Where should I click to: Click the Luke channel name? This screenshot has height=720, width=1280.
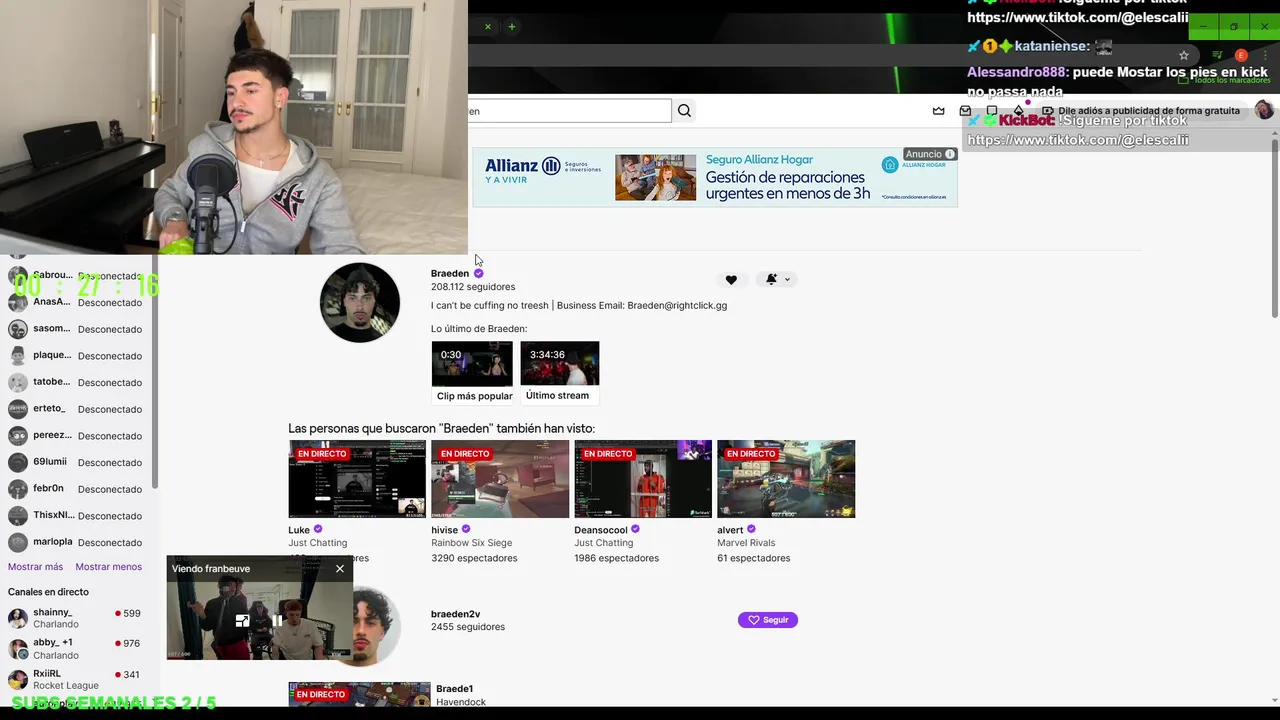(299, 530)
